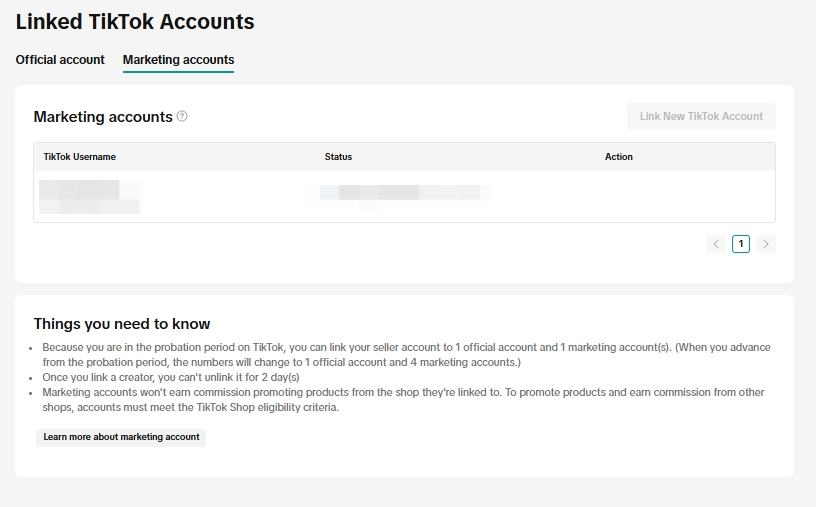Screen dimensions: 816x507
Task: Click the Action column header
Action: tap(619, 157)
